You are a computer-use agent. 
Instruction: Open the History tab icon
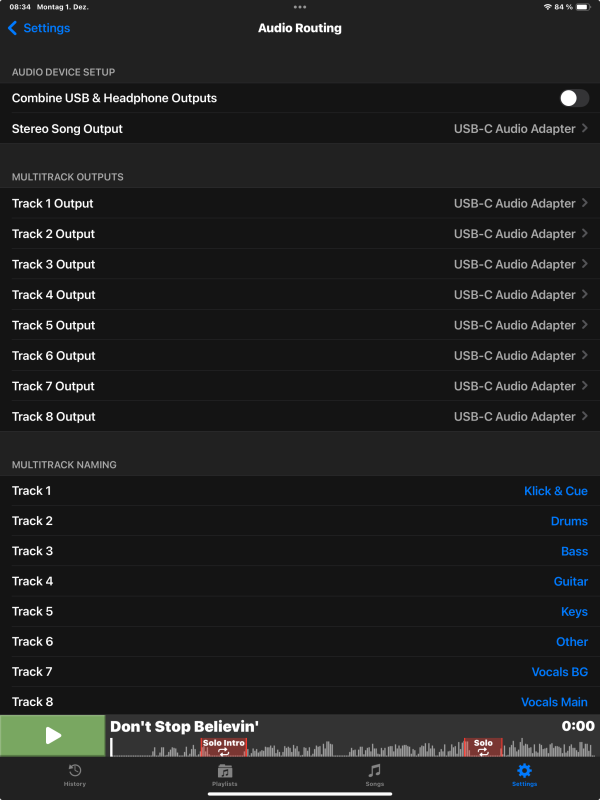(75, 771)
